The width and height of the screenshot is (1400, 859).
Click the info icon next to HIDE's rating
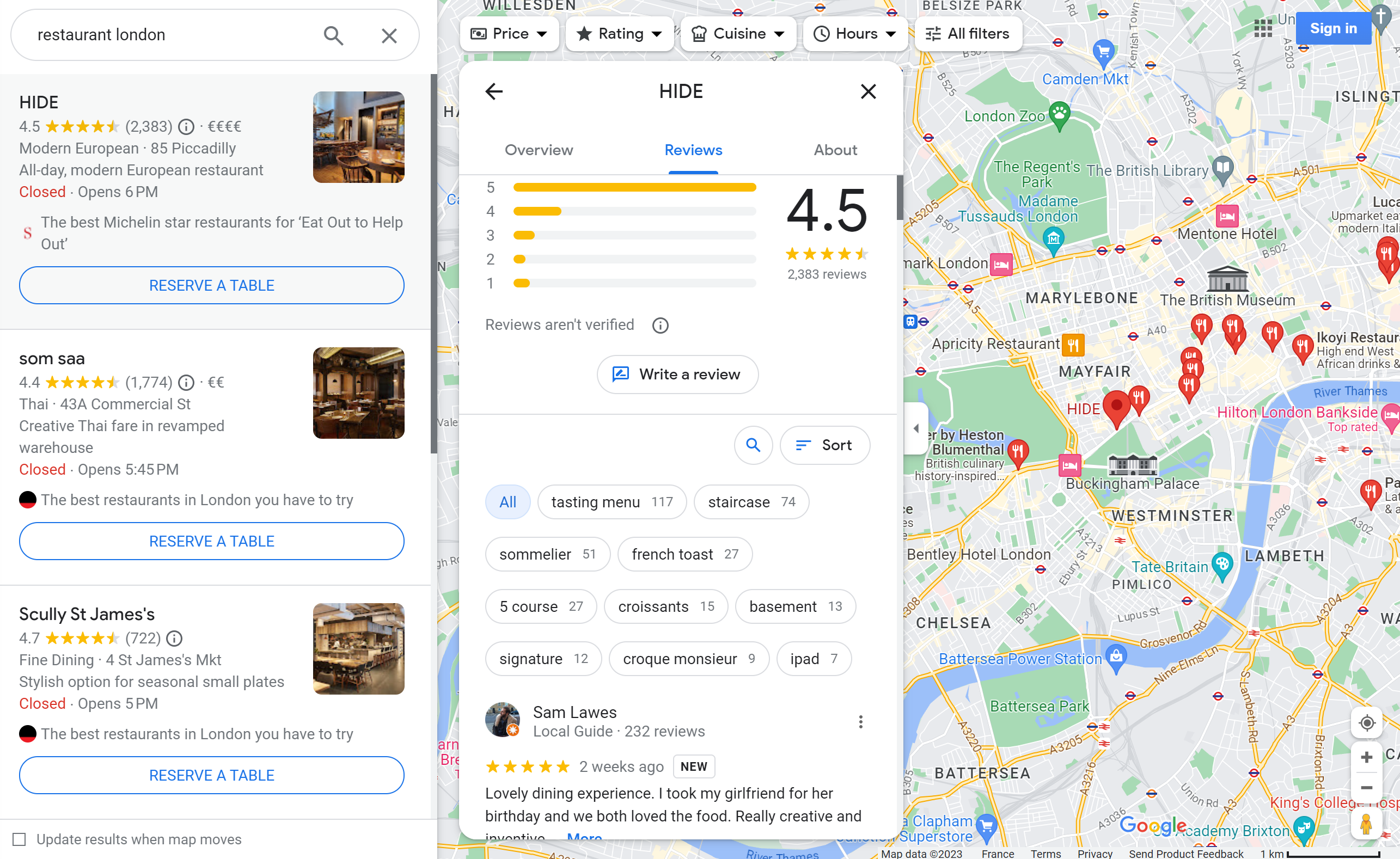click(x=186, y=127)
